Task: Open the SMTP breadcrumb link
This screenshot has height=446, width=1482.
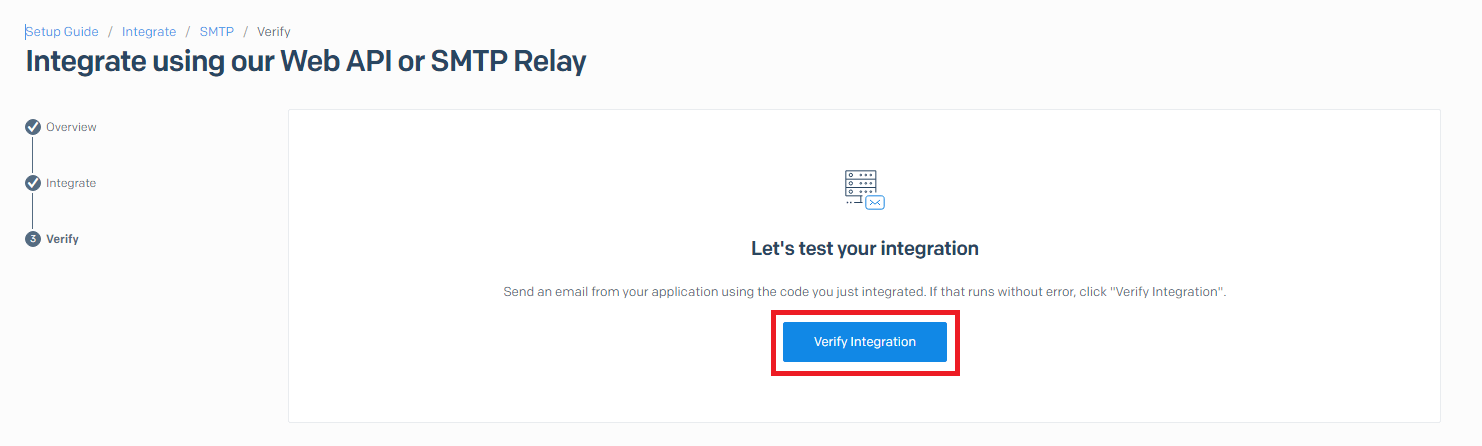Action: click(217, 32)
